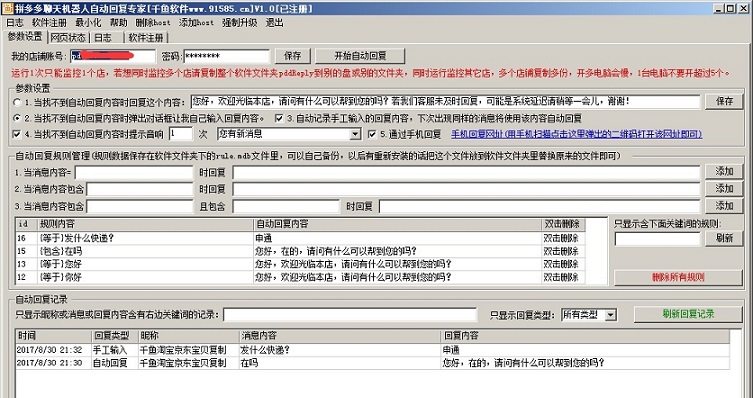Click the red 删除所有规则 button
Viewport: 753px width, 398px height.
(678, 277)
